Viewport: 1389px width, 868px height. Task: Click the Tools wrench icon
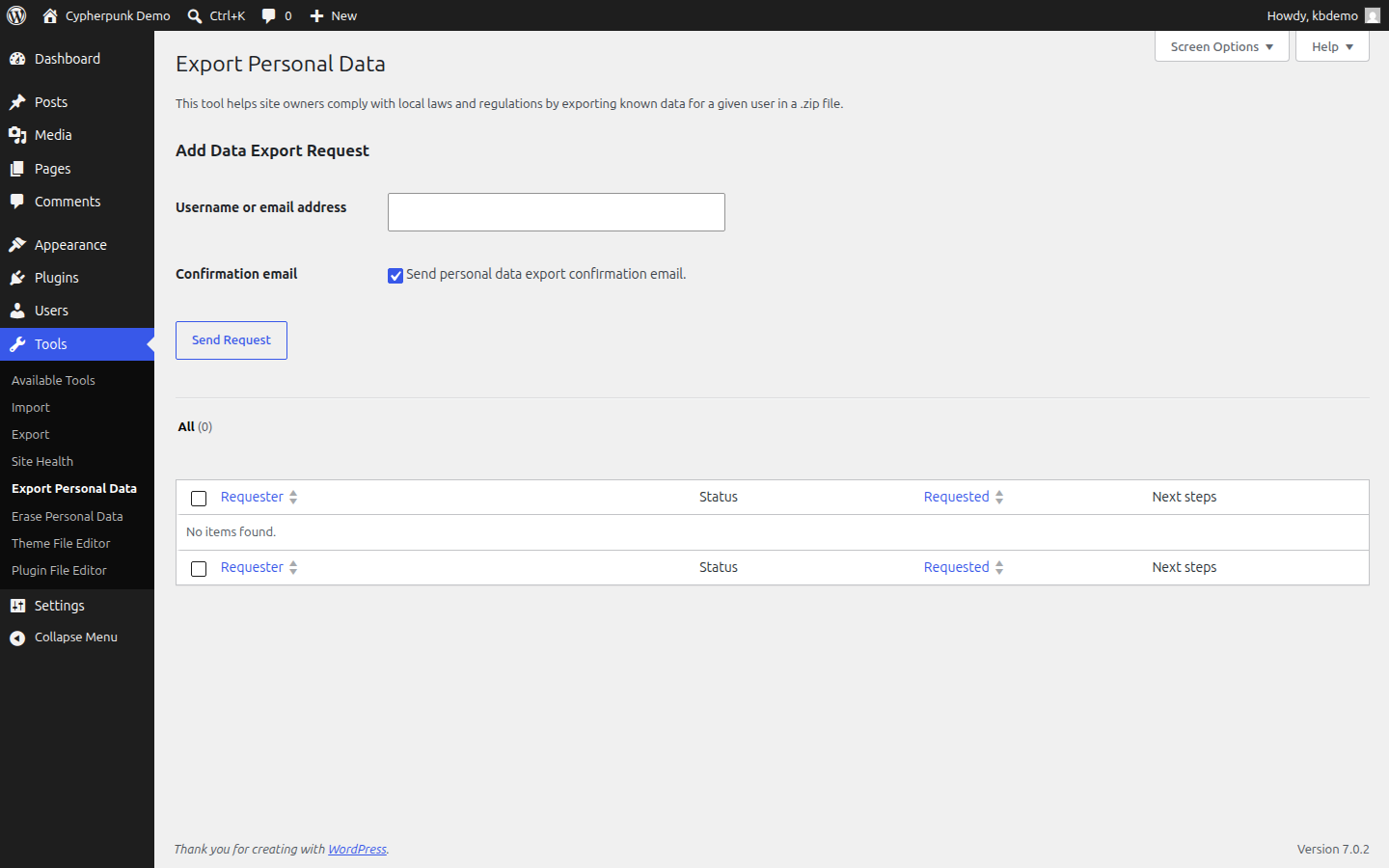click(x=17, y=344)
